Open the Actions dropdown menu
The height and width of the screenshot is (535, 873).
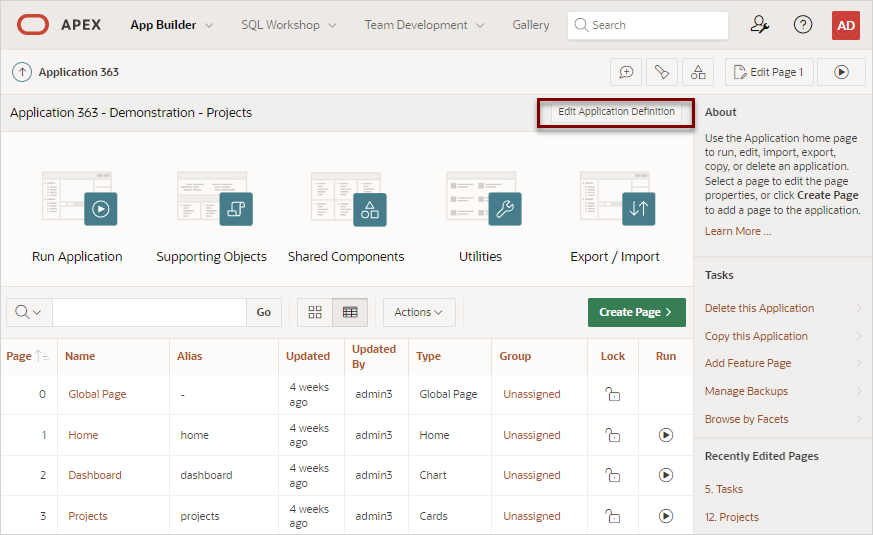pyautogui.click(x=419, y=312)
